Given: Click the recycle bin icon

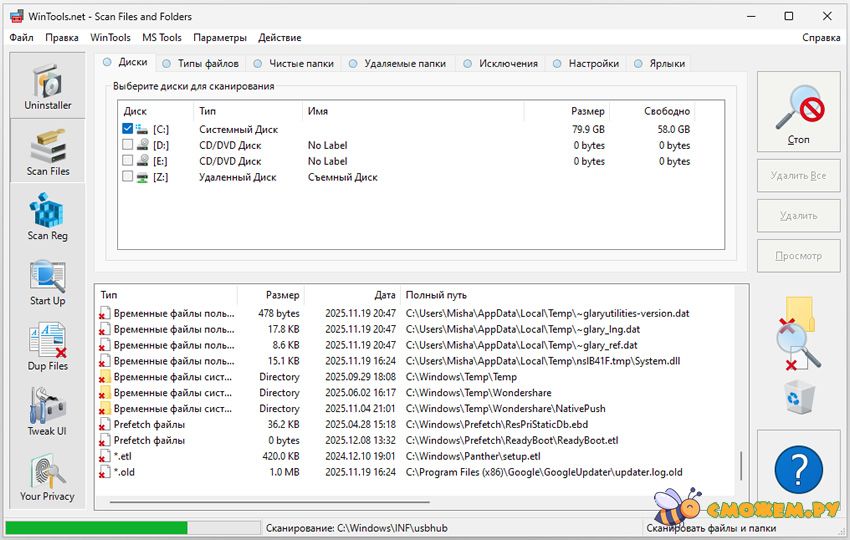Looking at the screenshot, I should click(x=799, y=397).
